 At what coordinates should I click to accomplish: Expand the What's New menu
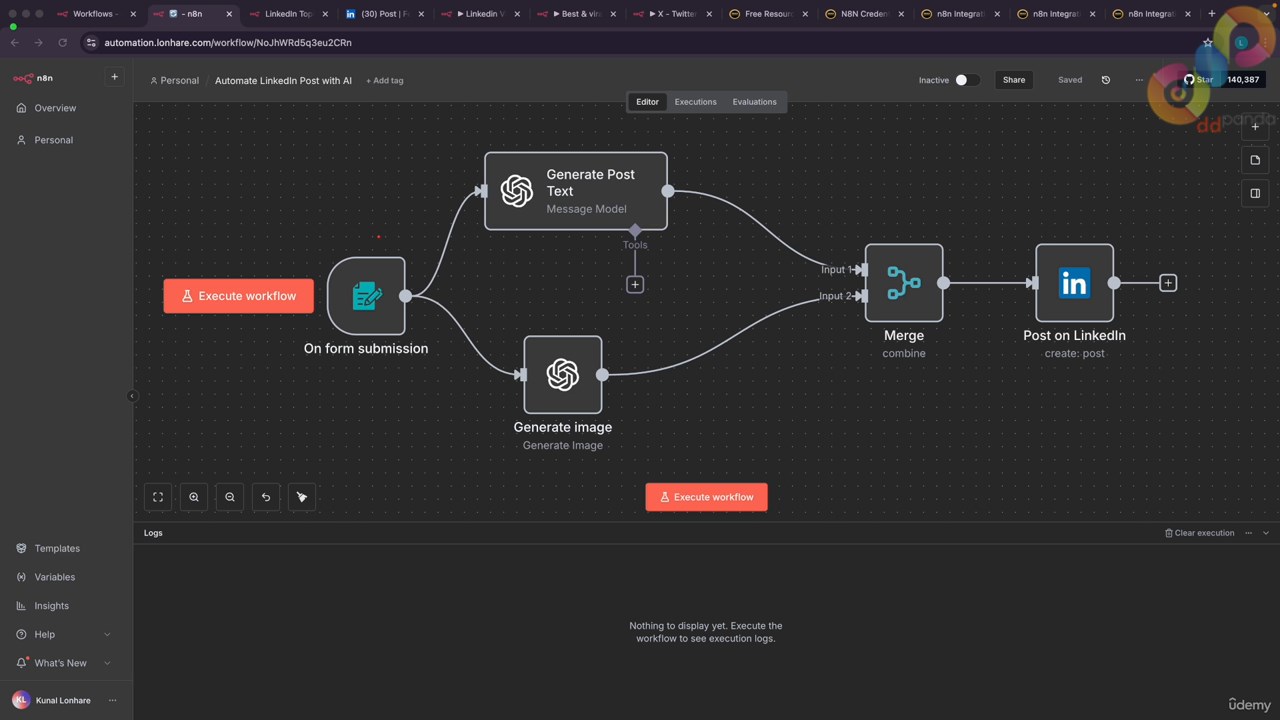click(x=65, y=663)
